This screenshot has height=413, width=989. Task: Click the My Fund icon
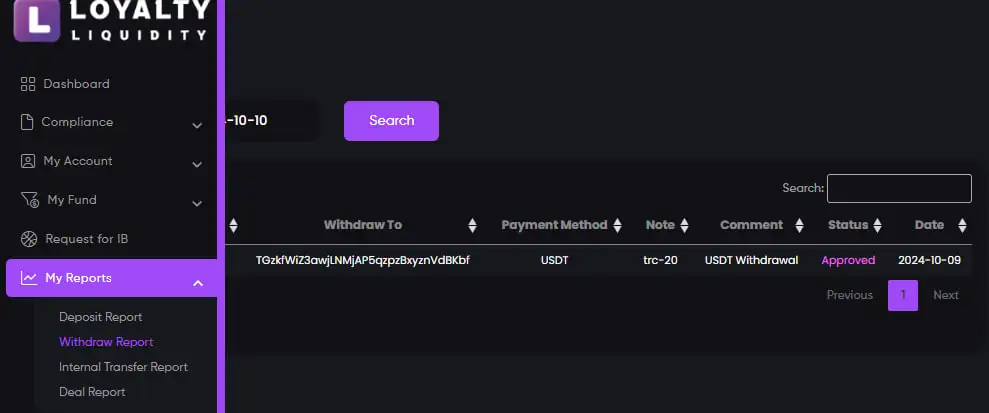pyautogui.click(x=29, y=200)
